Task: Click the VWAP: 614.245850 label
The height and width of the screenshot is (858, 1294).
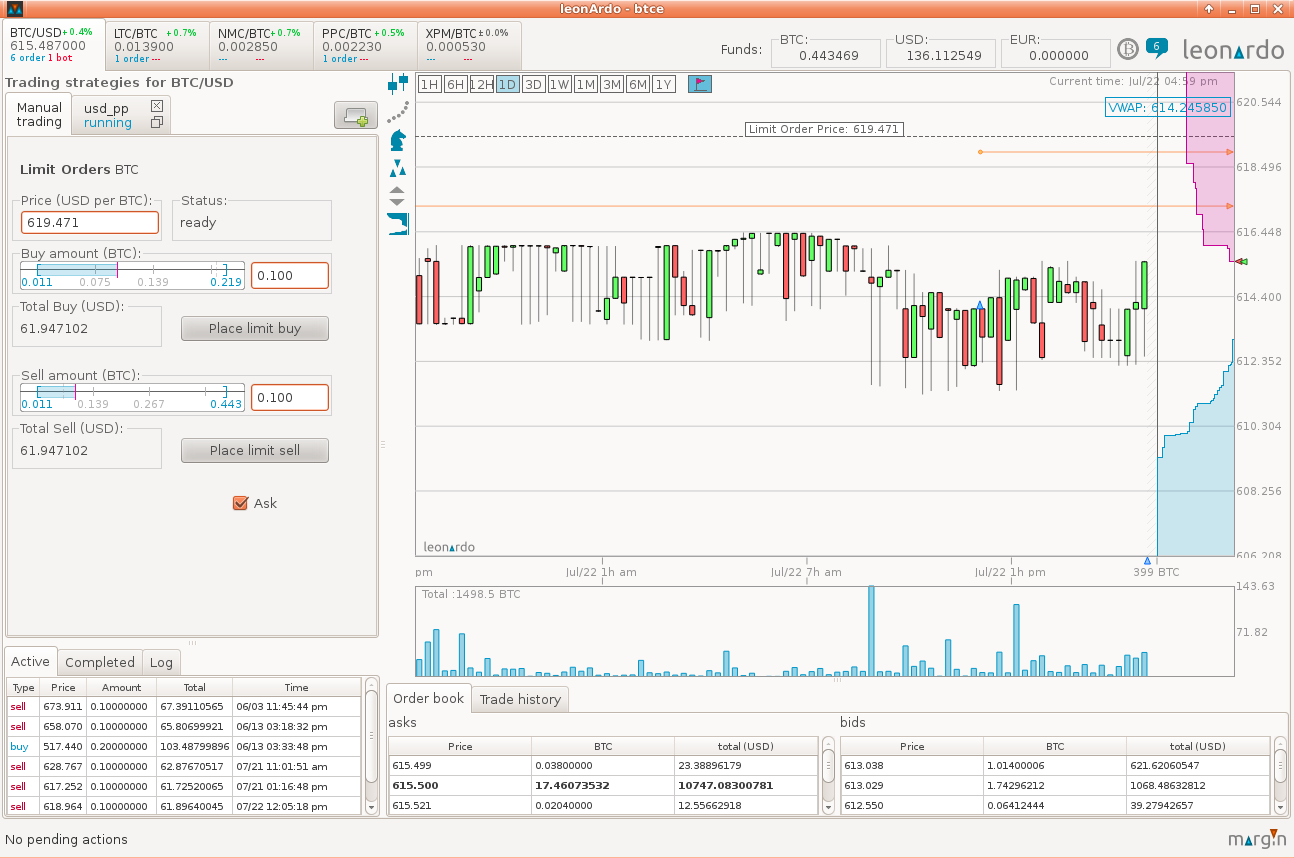Action: 1167,107
